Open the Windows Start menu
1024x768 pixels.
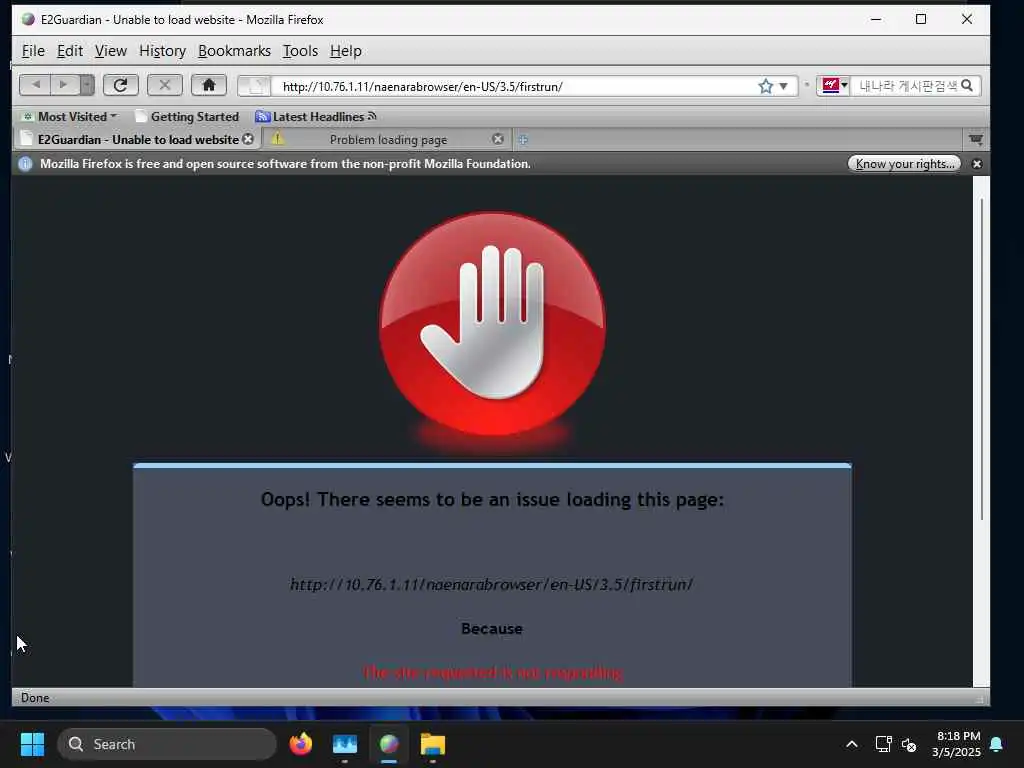32,744
